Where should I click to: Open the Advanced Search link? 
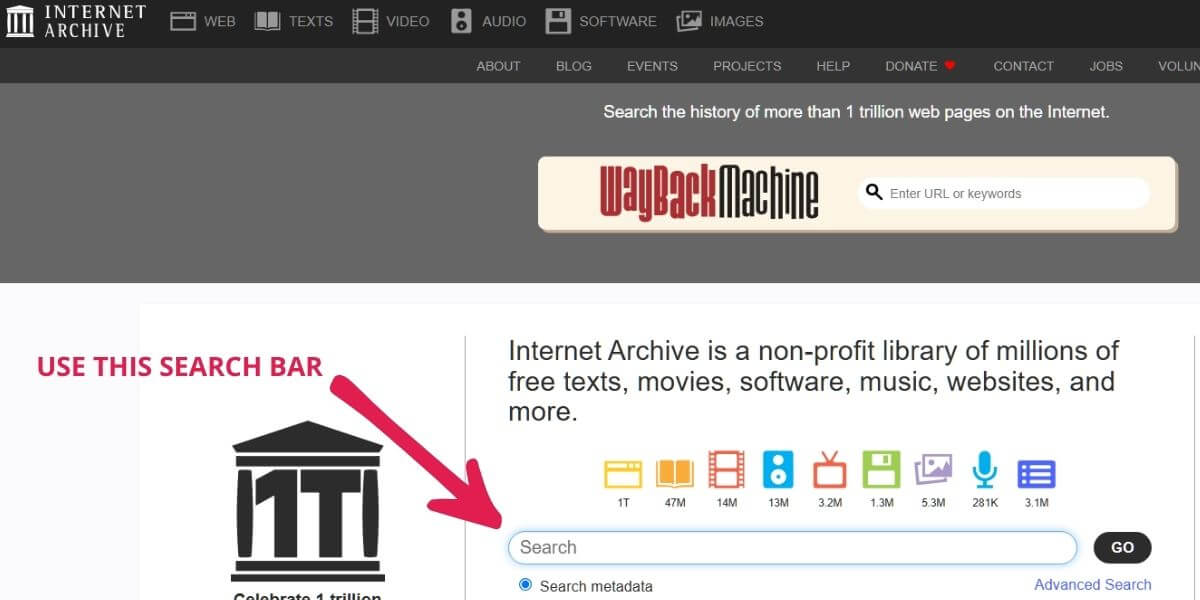coord(1092,584)
